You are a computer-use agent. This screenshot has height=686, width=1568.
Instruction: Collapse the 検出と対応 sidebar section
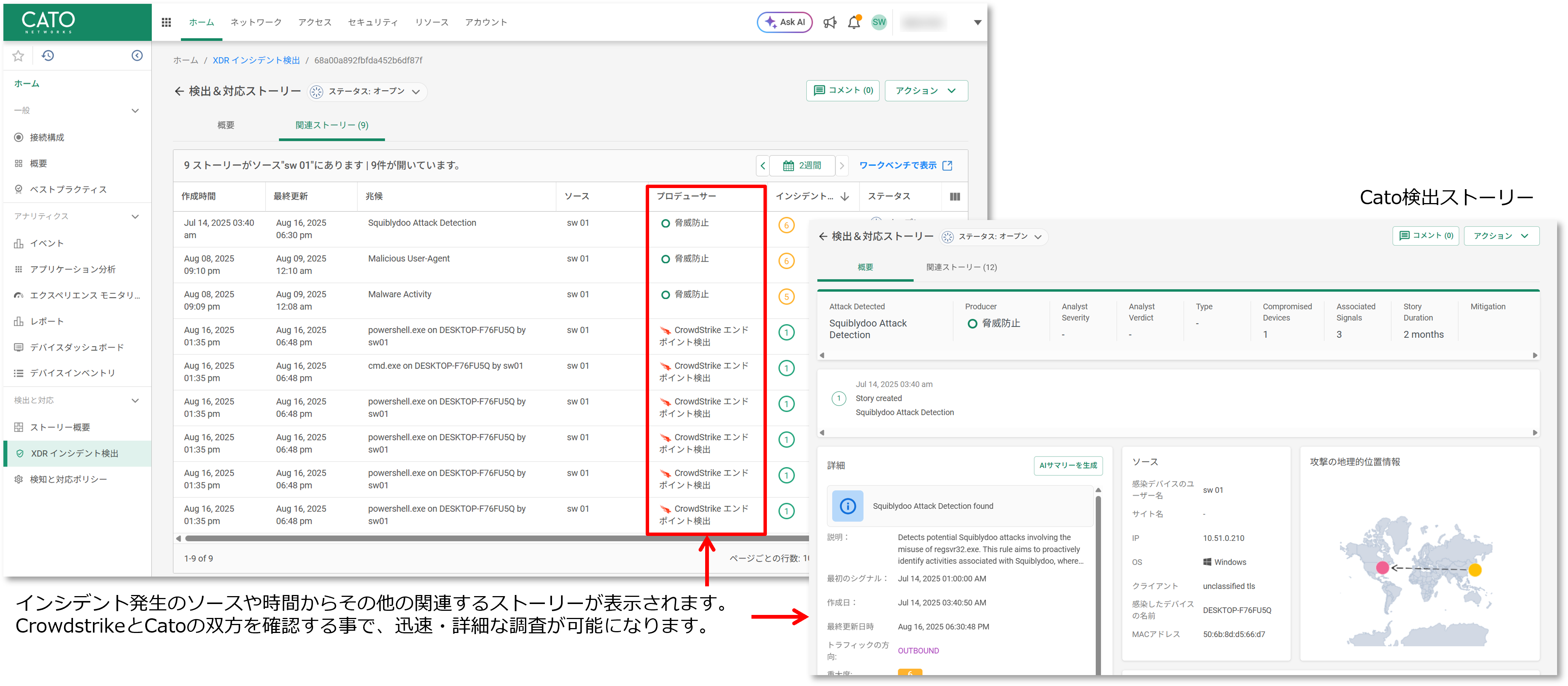135,401
